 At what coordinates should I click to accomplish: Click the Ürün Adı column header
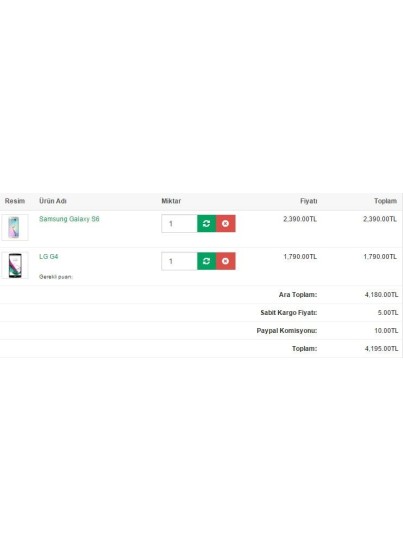(x=53, y=201)
